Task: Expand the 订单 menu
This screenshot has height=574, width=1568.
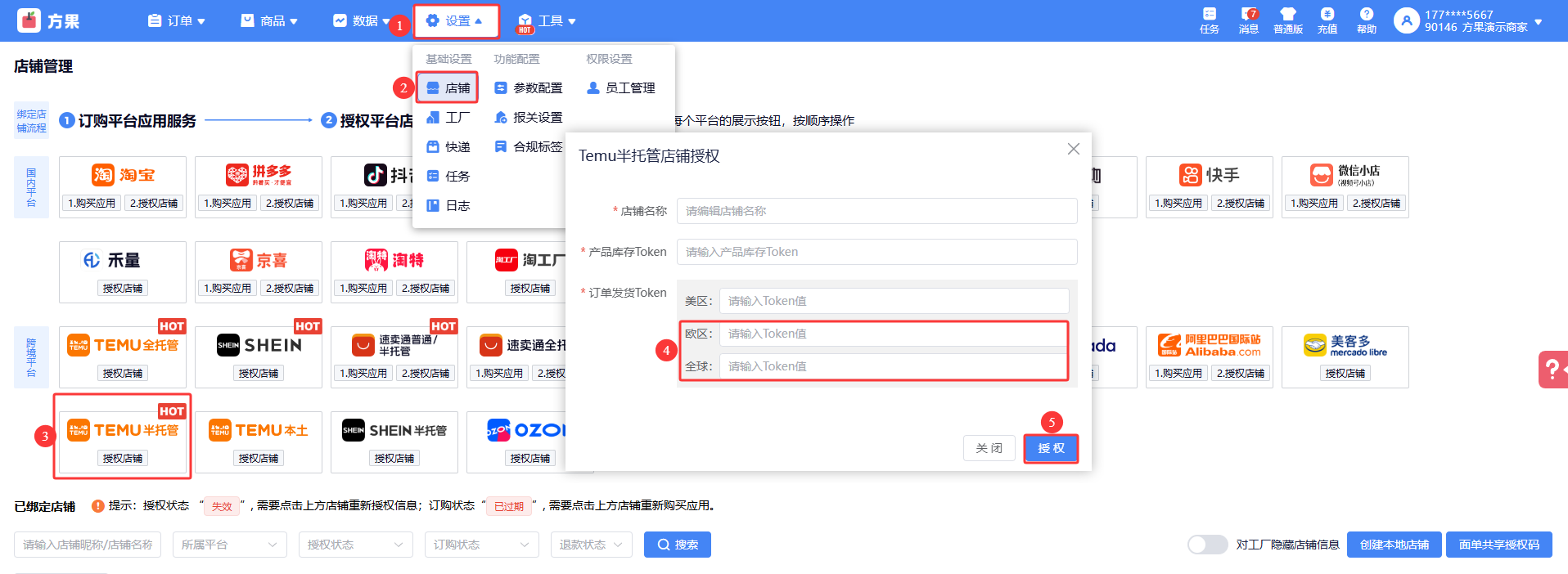Action: coord(177,20)
